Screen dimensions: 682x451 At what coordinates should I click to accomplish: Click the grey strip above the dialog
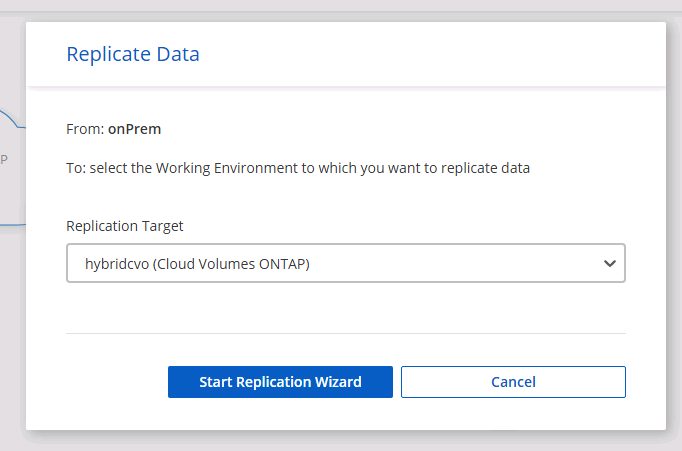(340, 6)
